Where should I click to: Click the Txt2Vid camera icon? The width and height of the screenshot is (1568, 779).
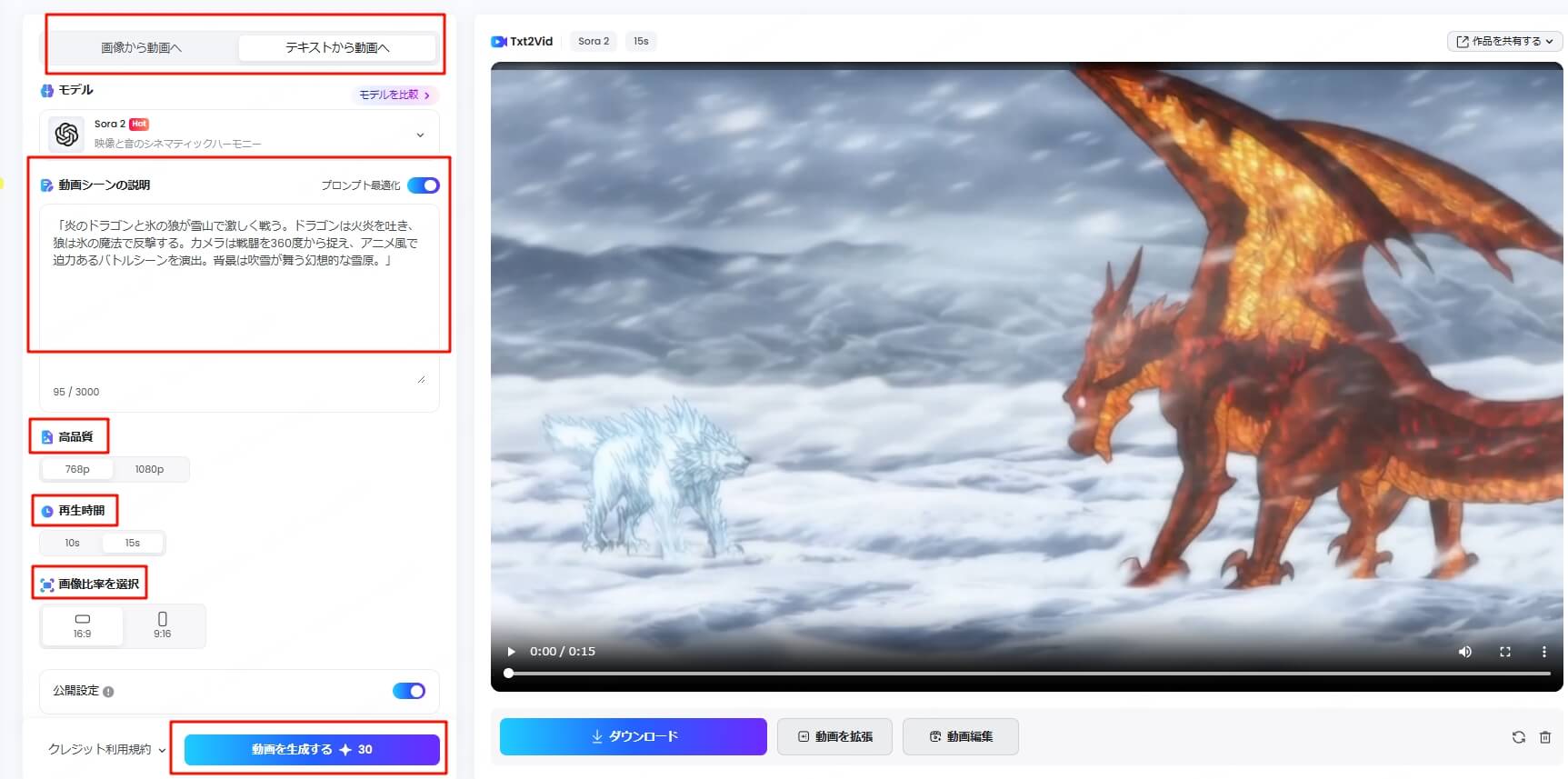[x=498, y=41]
